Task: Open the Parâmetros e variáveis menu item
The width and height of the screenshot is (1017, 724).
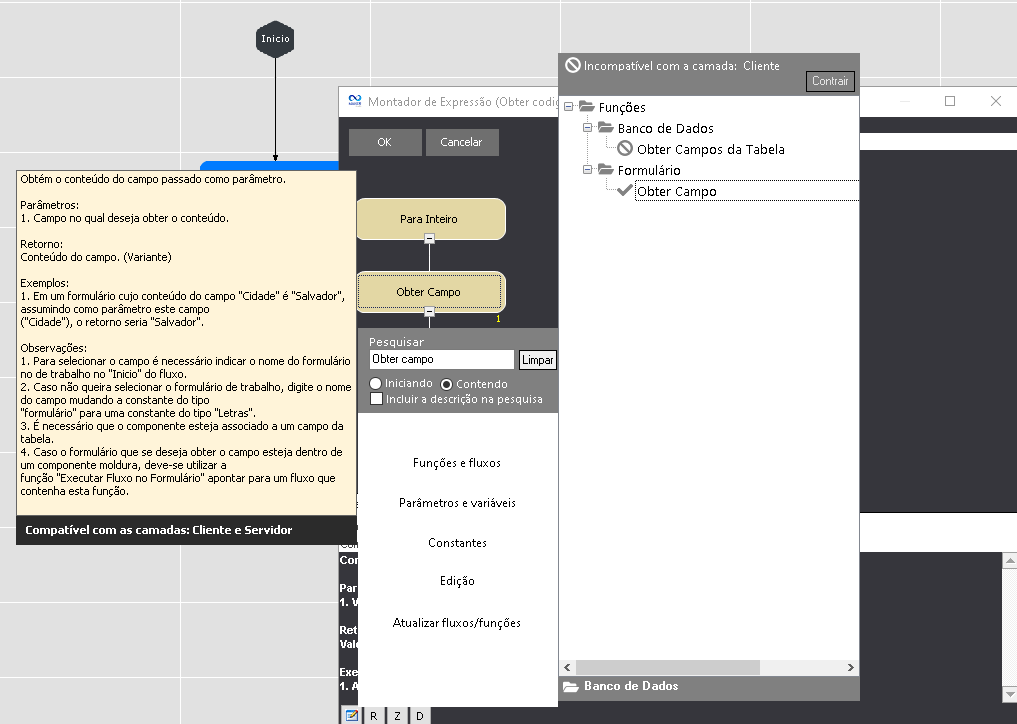Action: coord(457,503)
